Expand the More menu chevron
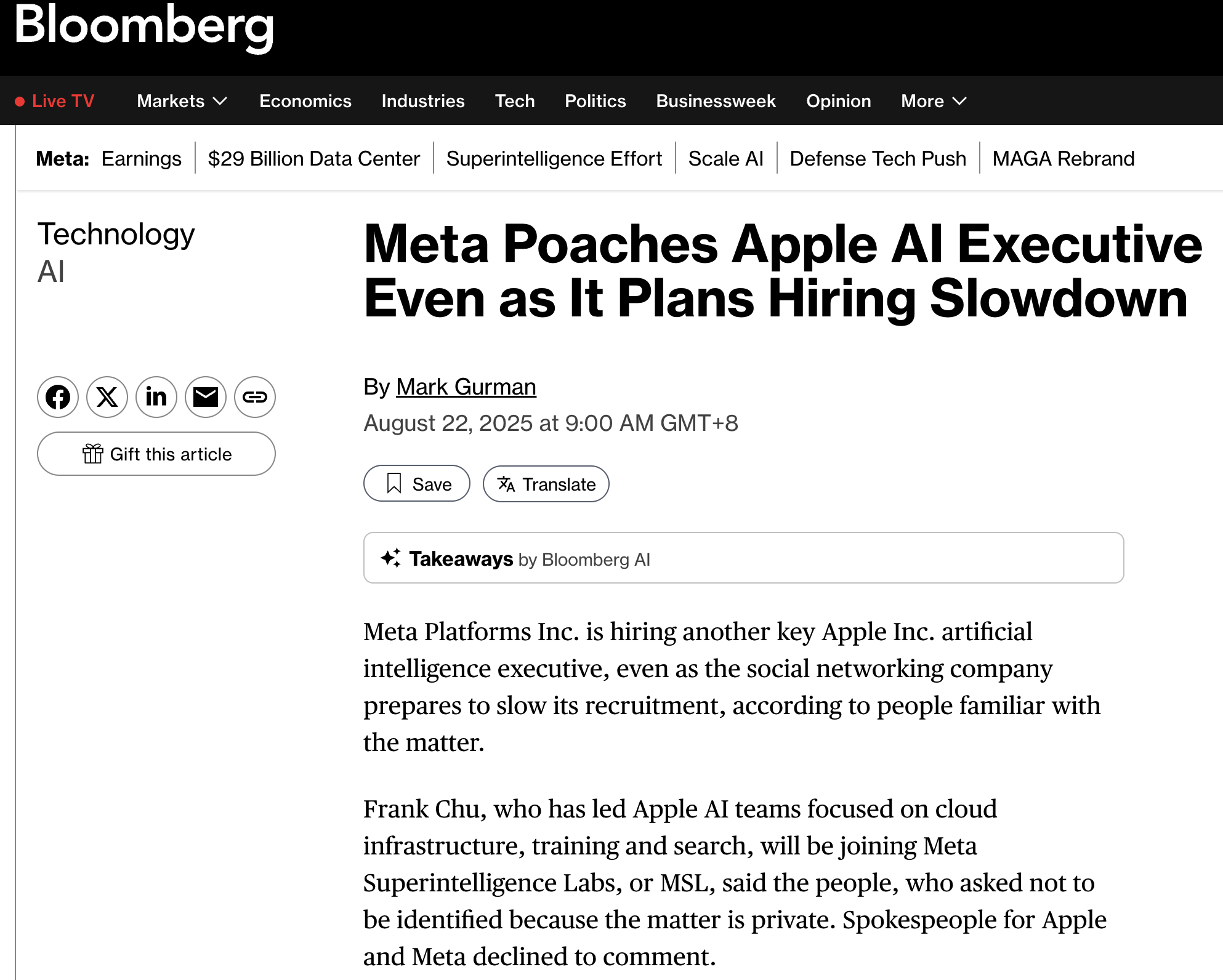 [x=959, y=101]
